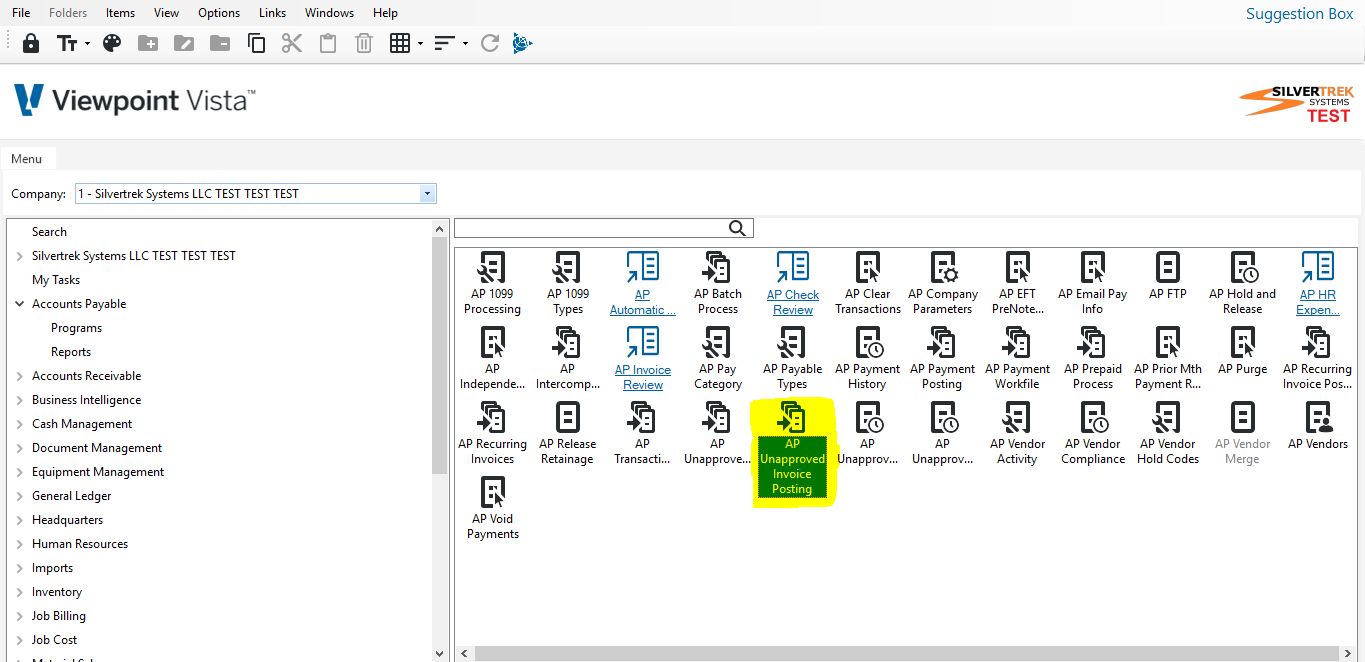The width and height of the screenshot is (1365, 662).
Task: Open AP Payment Workfile
Action: [1017, 359]
